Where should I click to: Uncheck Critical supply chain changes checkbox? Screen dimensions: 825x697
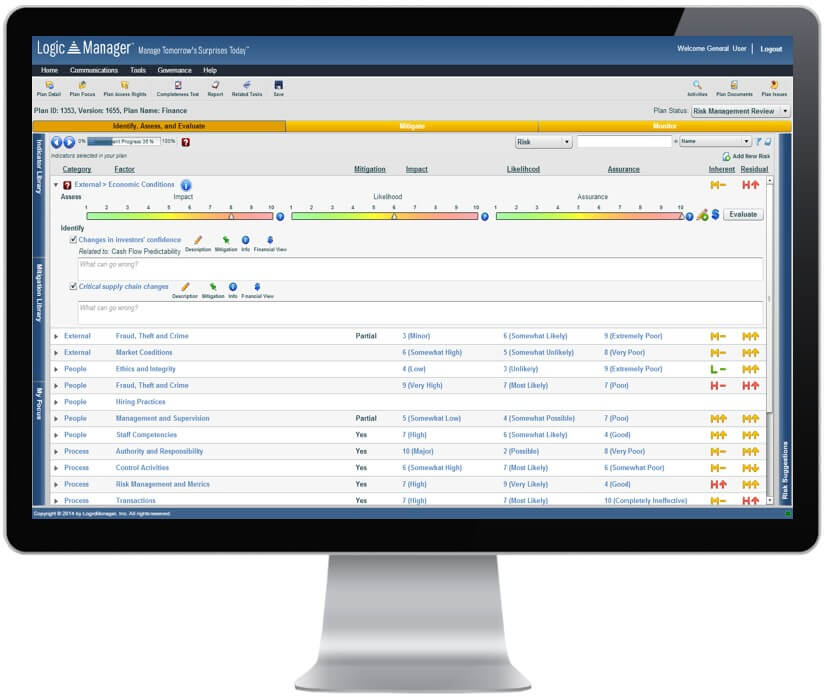(74, 287)
